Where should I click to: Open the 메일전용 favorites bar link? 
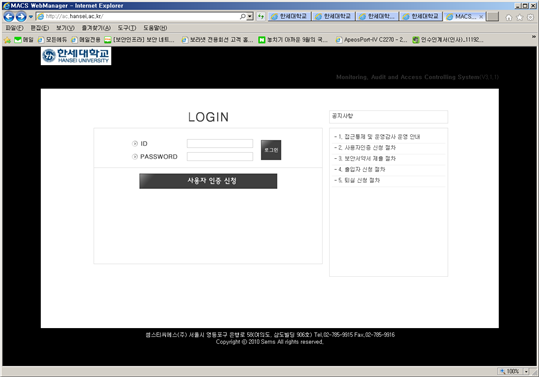point(86,40)
